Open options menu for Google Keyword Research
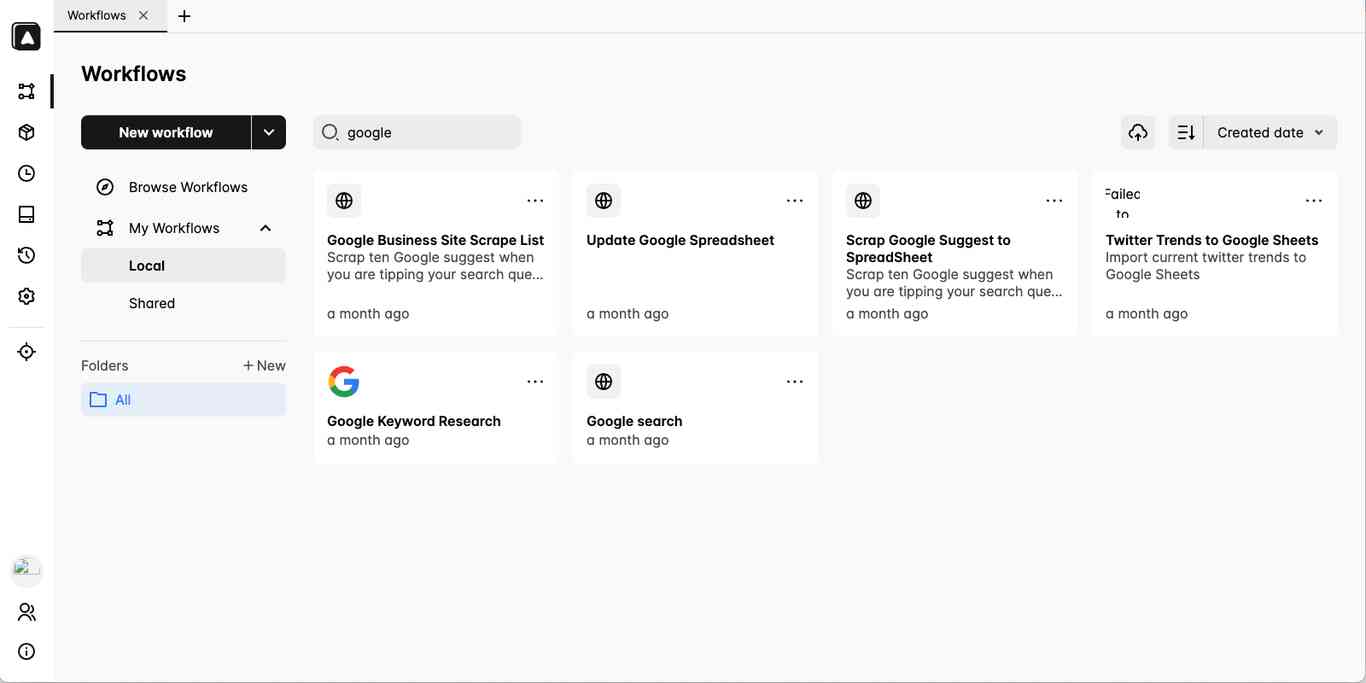The image size is (1366, 683). 533,381
